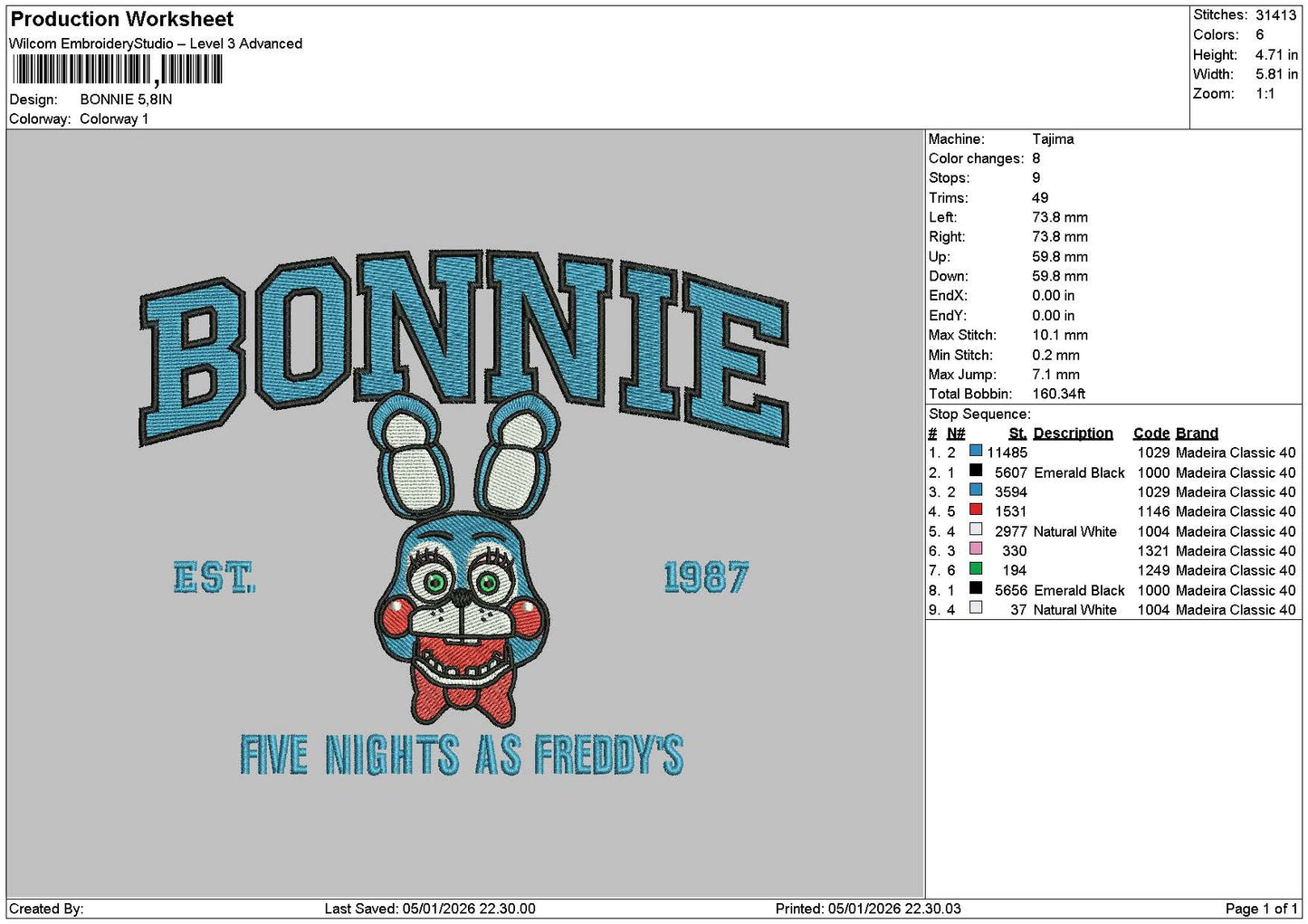
Task: Click the 'N#' column header
Action: pyautogui.click(x=956, y=433)
